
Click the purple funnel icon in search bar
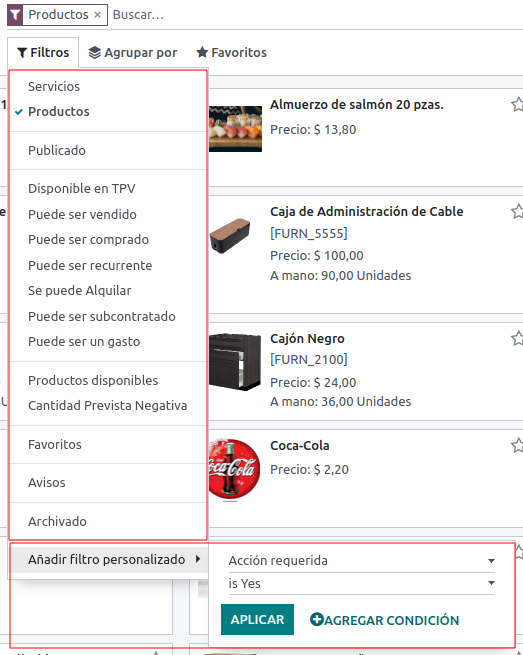pos(15,15)
